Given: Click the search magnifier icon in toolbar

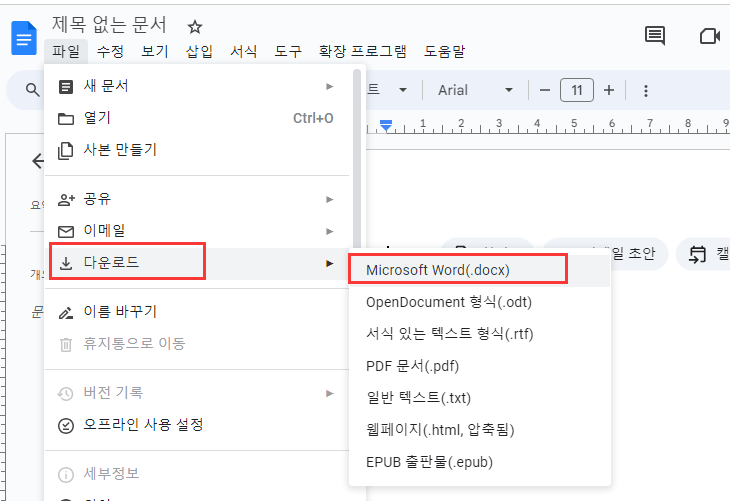Looking at the screenshot, I should point(31,91).
